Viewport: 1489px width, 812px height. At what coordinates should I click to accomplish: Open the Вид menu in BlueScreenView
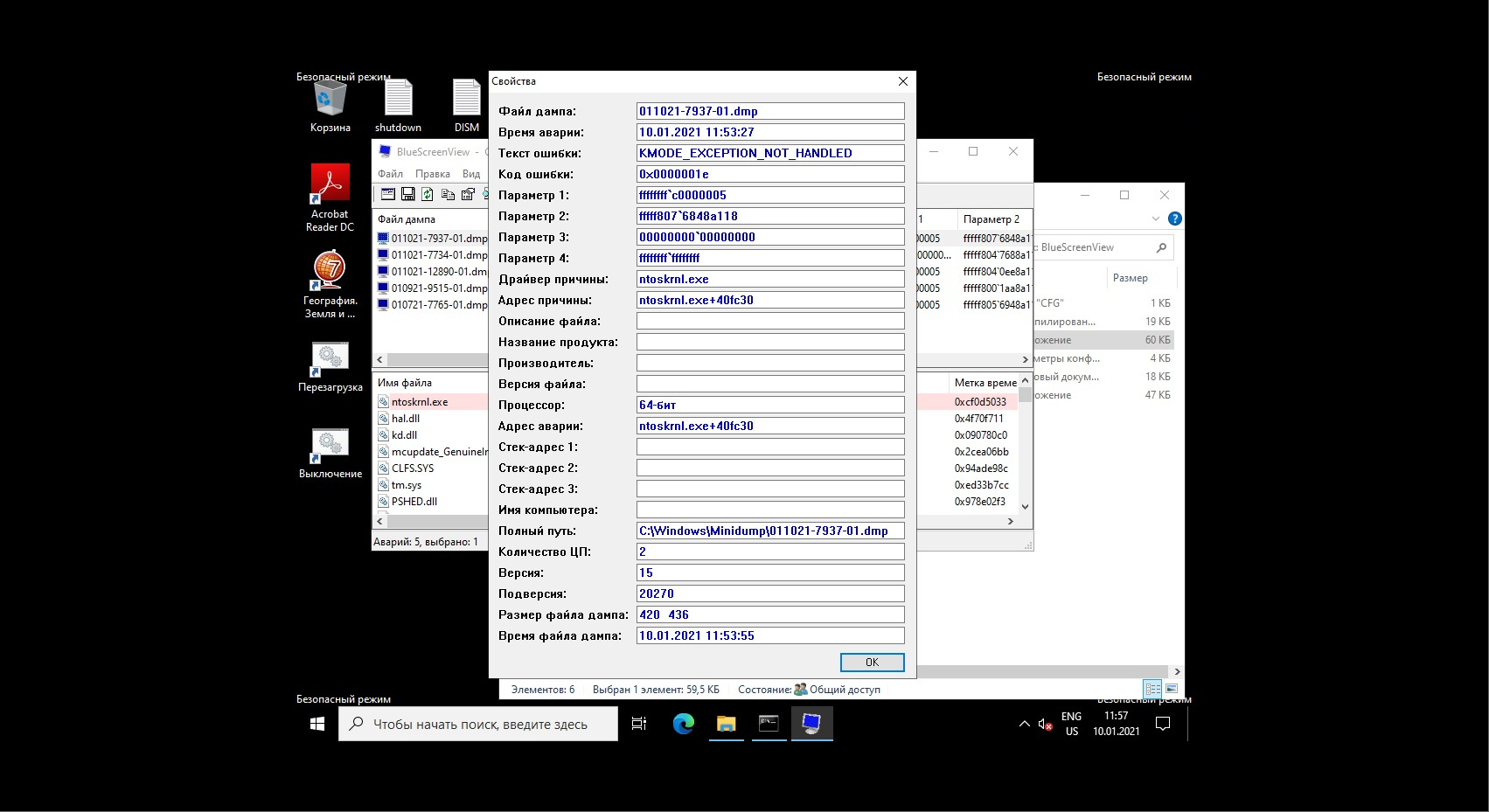471,174
